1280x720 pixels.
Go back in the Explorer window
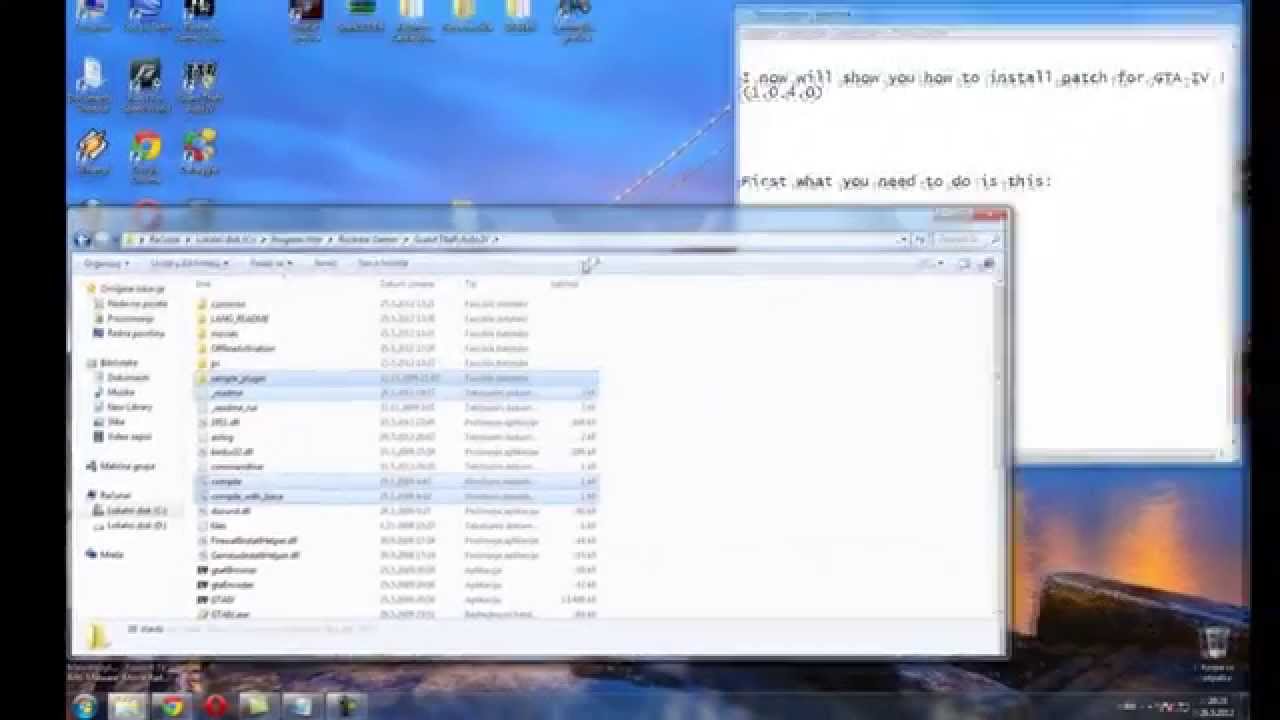[83, 240]
